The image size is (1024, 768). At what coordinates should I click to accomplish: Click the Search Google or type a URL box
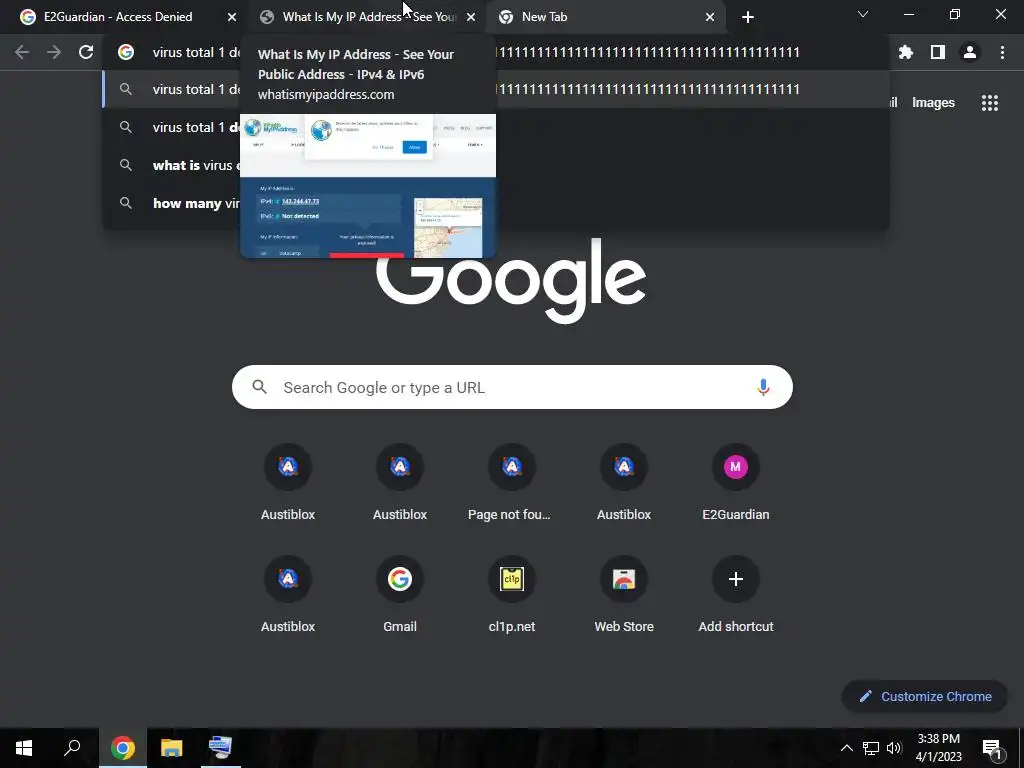point(512,387)
